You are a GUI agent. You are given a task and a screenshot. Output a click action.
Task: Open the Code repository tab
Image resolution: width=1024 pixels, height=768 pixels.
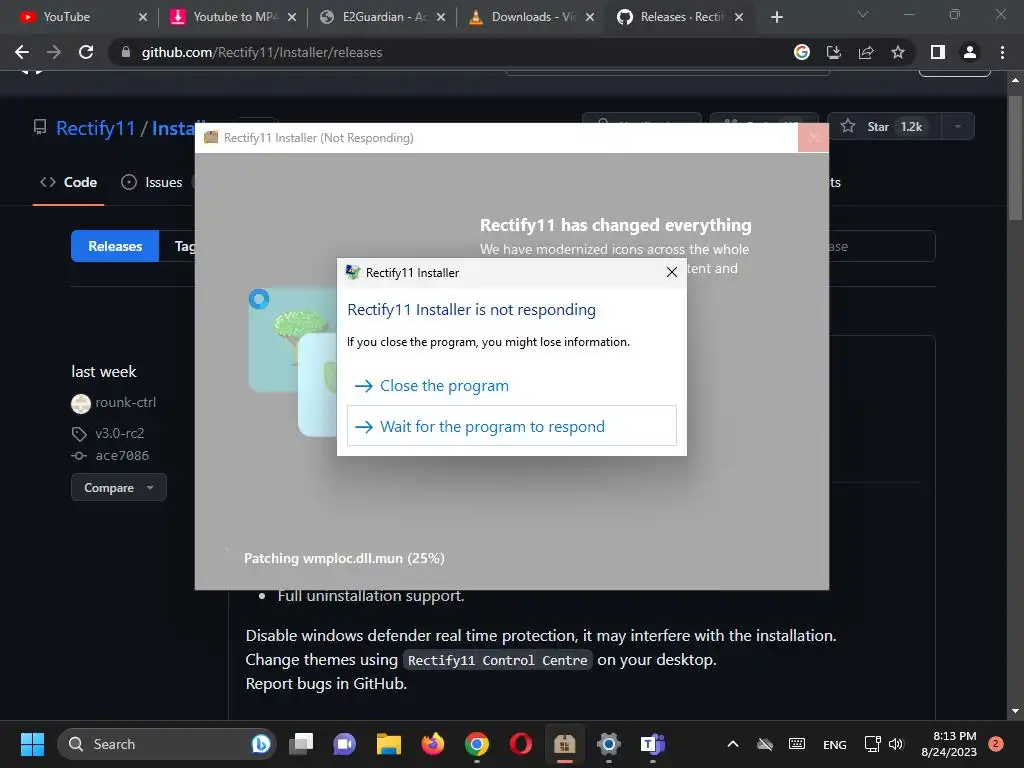(x=69, y=182)
